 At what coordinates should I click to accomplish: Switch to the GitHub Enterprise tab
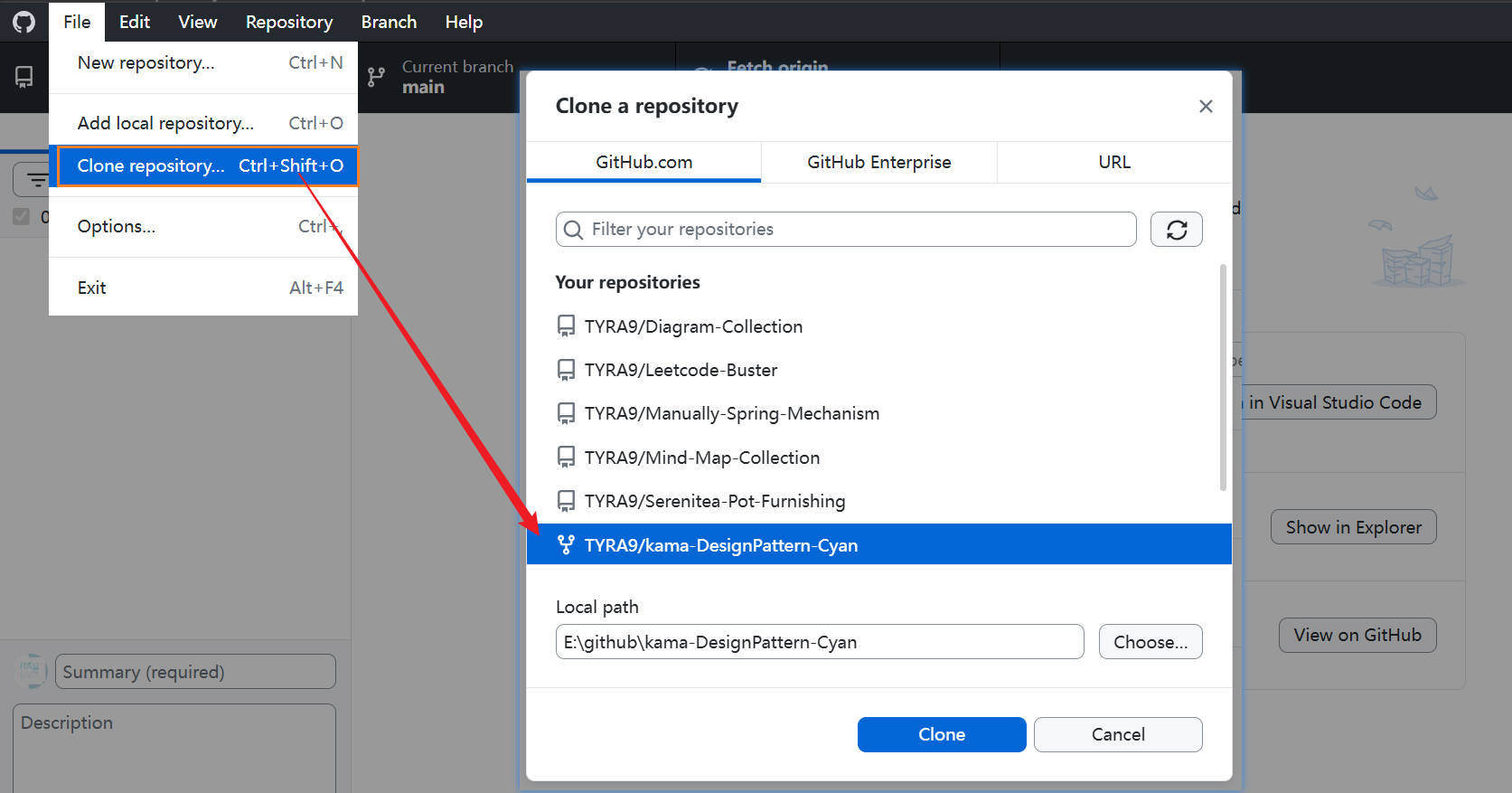pyautogui.click(x=878, y=162)
